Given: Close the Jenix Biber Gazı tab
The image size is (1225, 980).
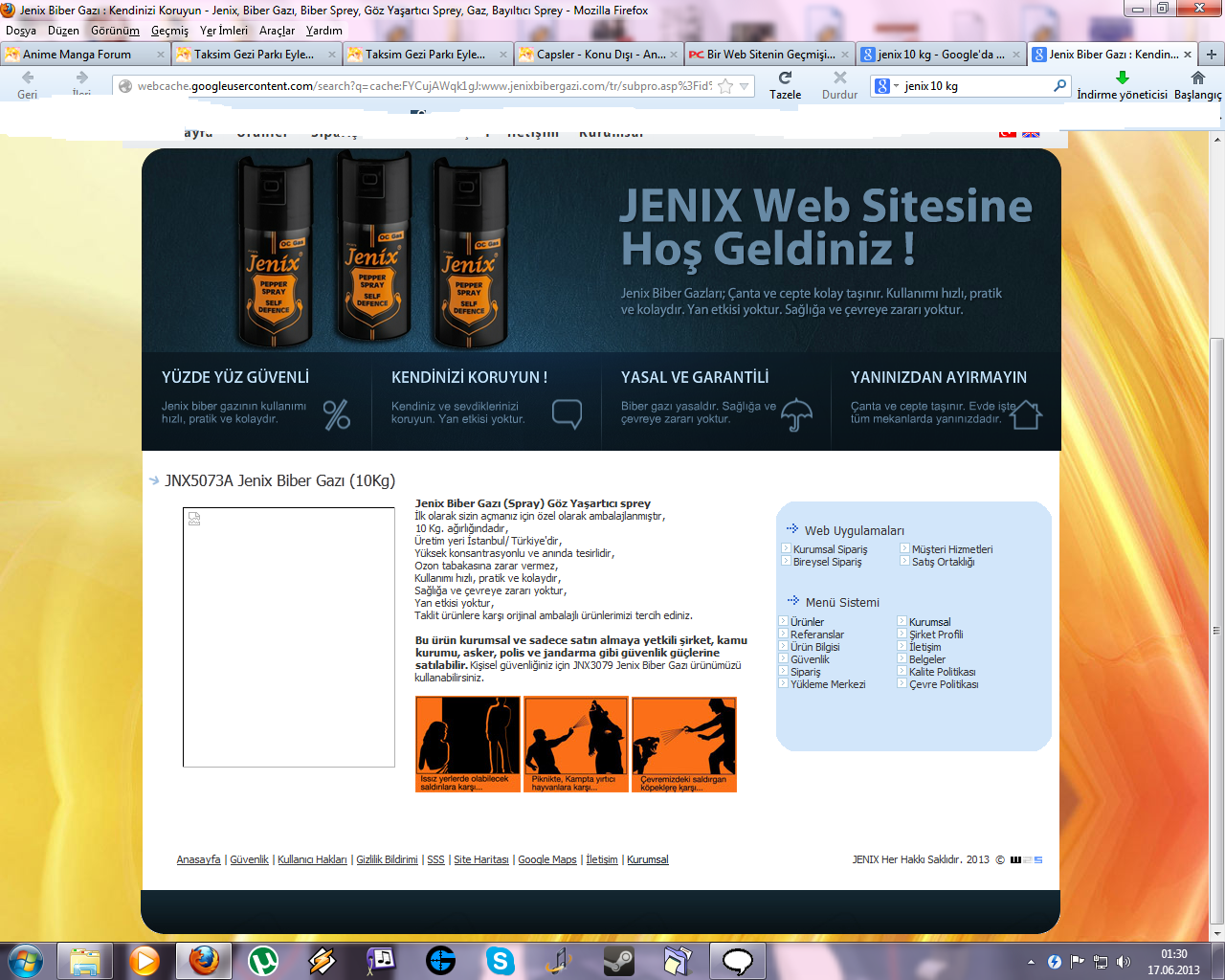Looking at the screenshot, I should pos(1188,55).
